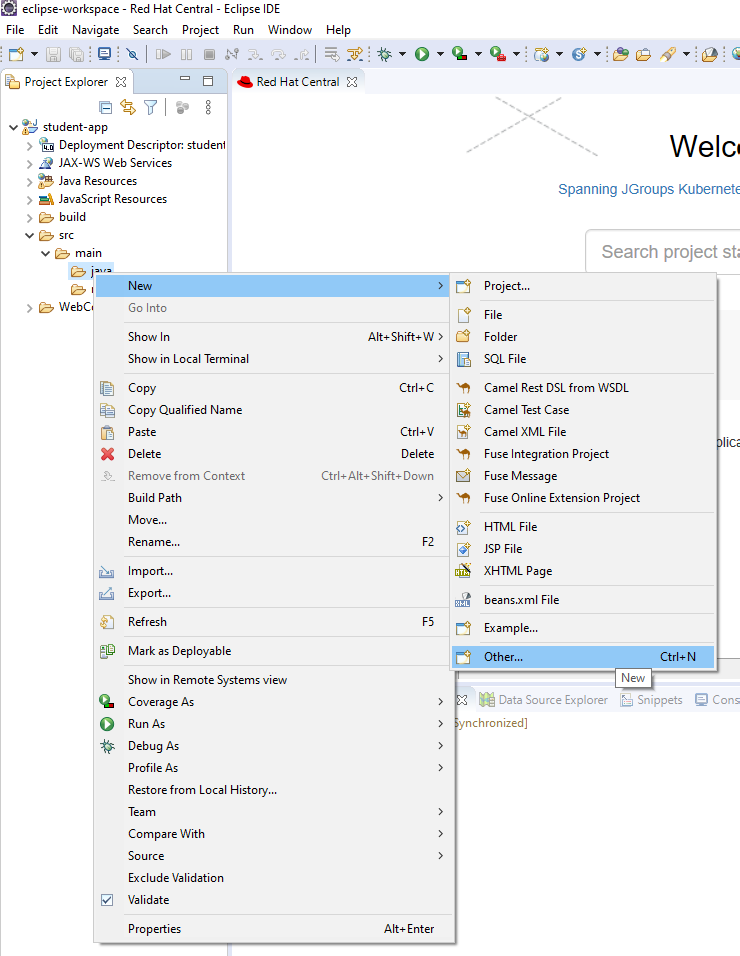Choose Camel XML File from submenu
The height and width of the screenshot is (956, 740).
(x=583, y=432)
